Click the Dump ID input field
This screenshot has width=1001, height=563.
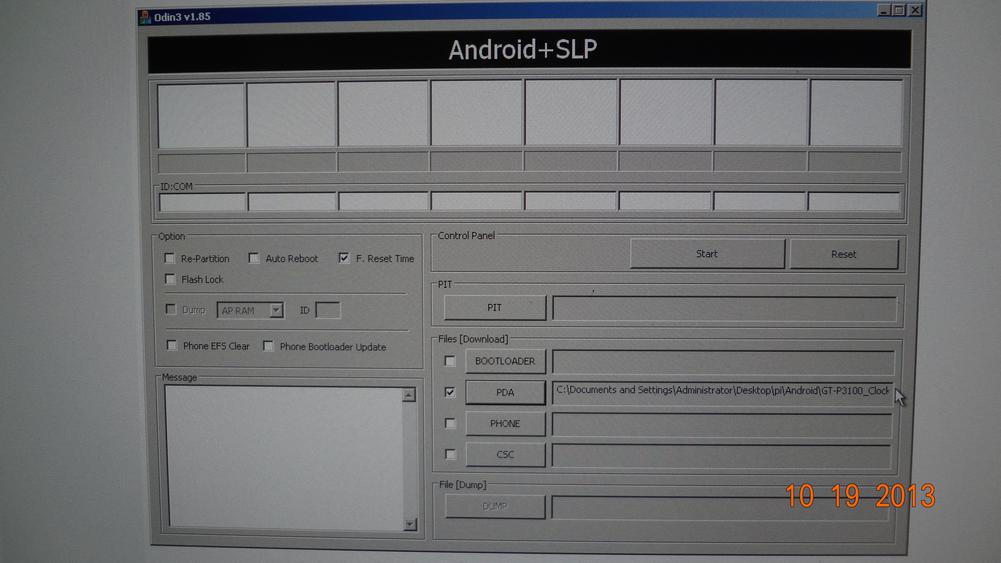[327, 310]
